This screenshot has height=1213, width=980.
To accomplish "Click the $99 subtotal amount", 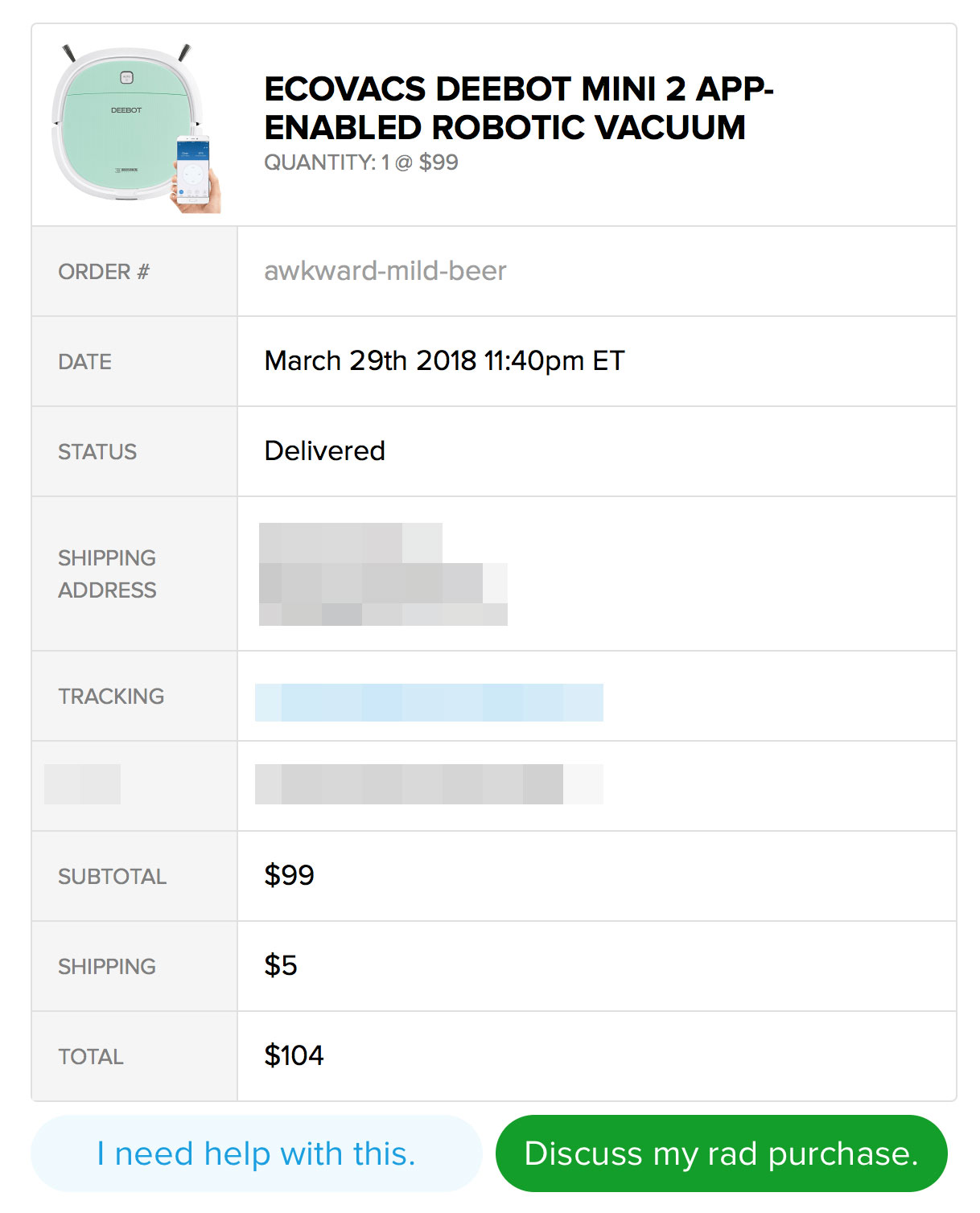I will [x=289, y=875].
